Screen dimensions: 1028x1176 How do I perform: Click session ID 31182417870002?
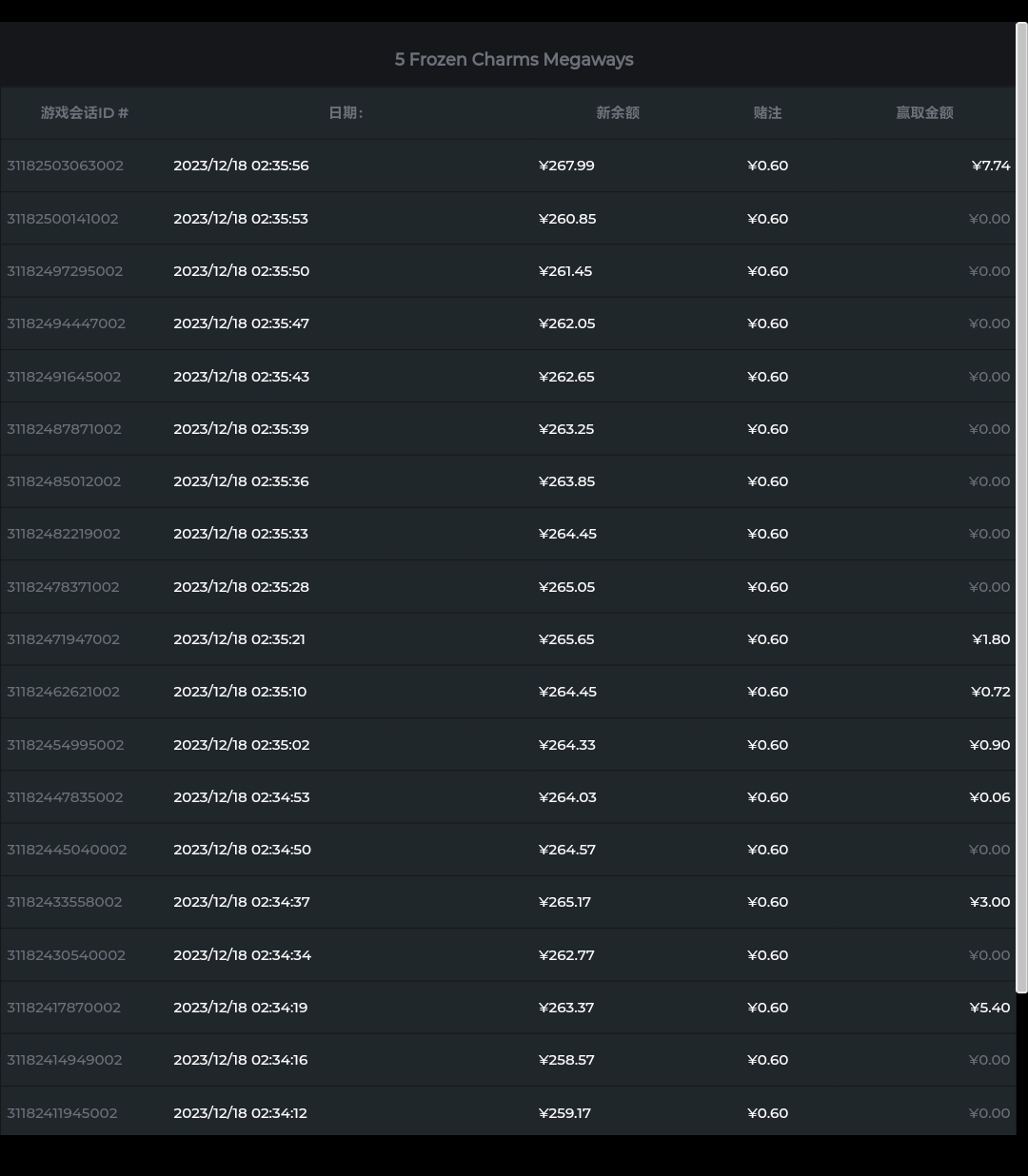click(64, 1008)
